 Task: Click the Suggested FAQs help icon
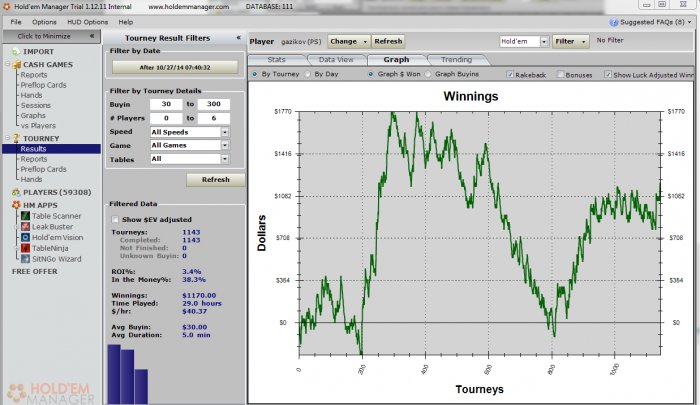click(614, 22)
